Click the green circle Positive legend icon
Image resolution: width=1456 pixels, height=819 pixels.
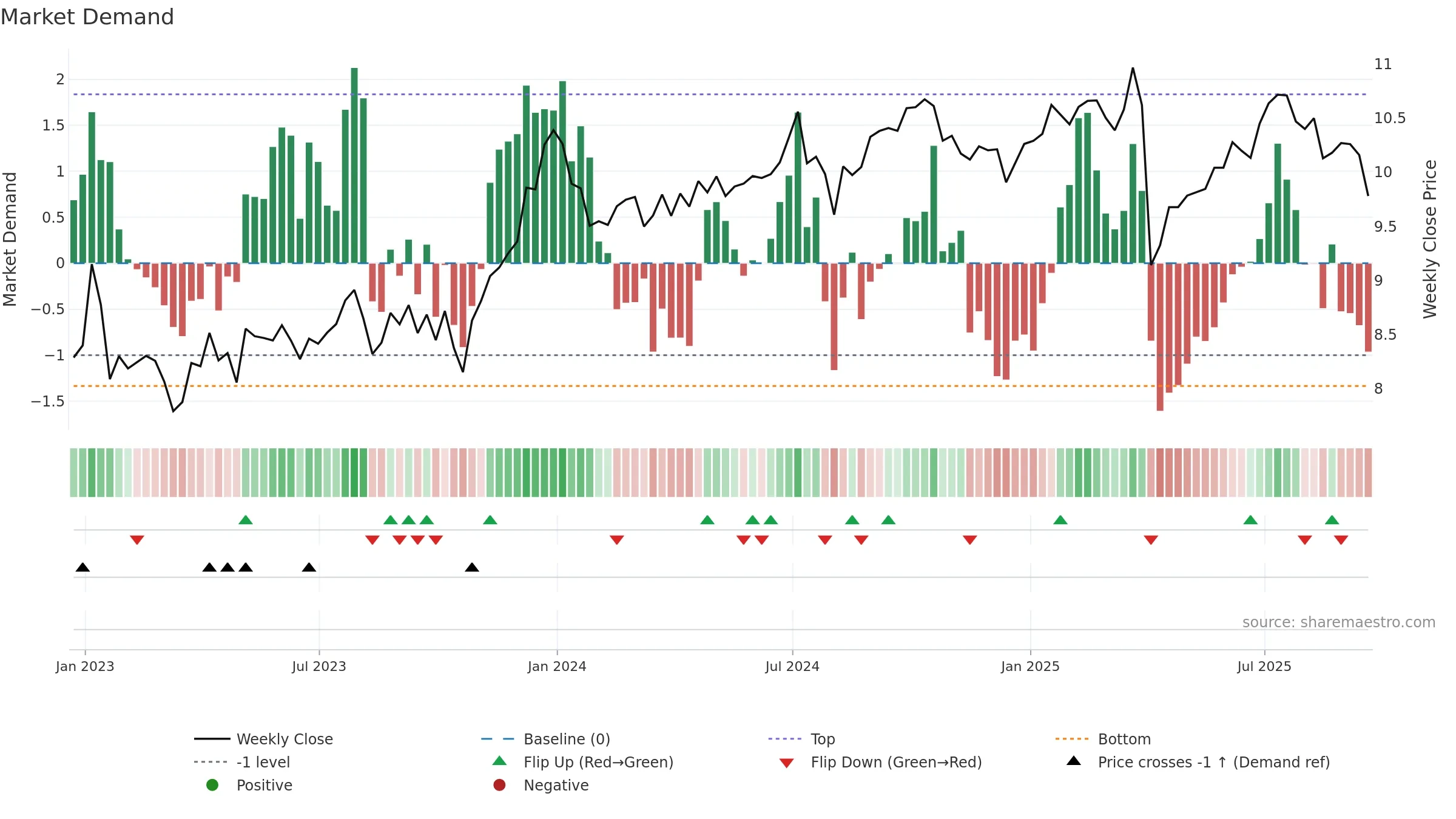(212, 785)
